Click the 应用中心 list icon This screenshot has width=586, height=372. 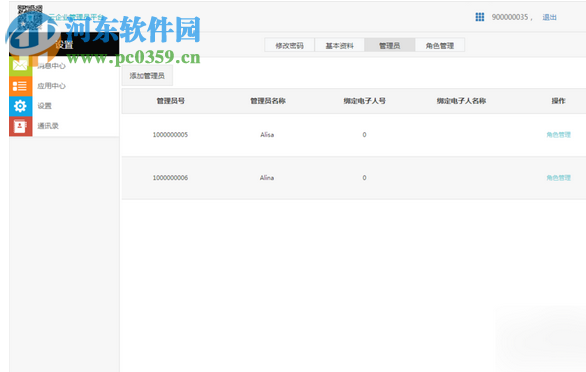(20, 86)
